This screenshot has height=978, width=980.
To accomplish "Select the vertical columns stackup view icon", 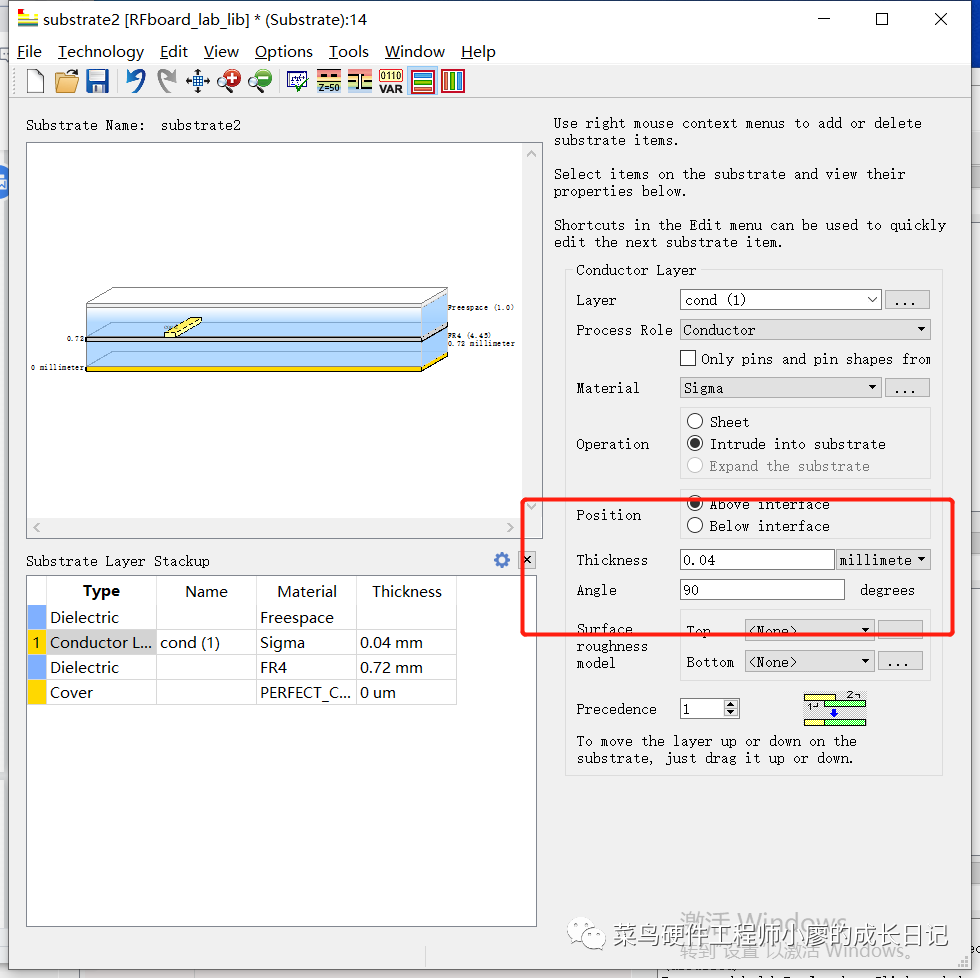I will pos(453,81).
